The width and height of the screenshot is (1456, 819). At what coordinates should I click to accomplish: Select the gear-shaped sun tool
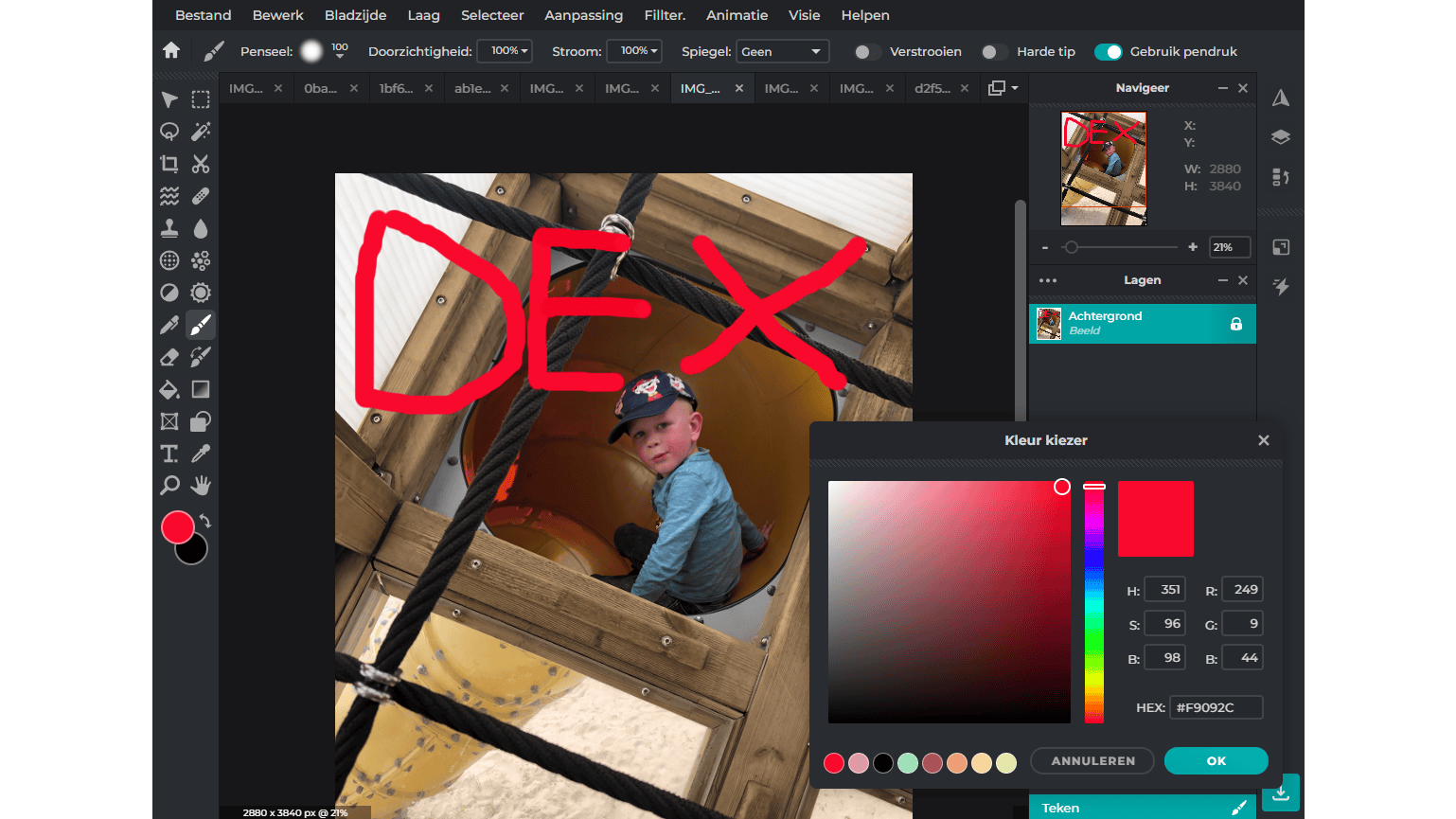(x=201, y=293)
